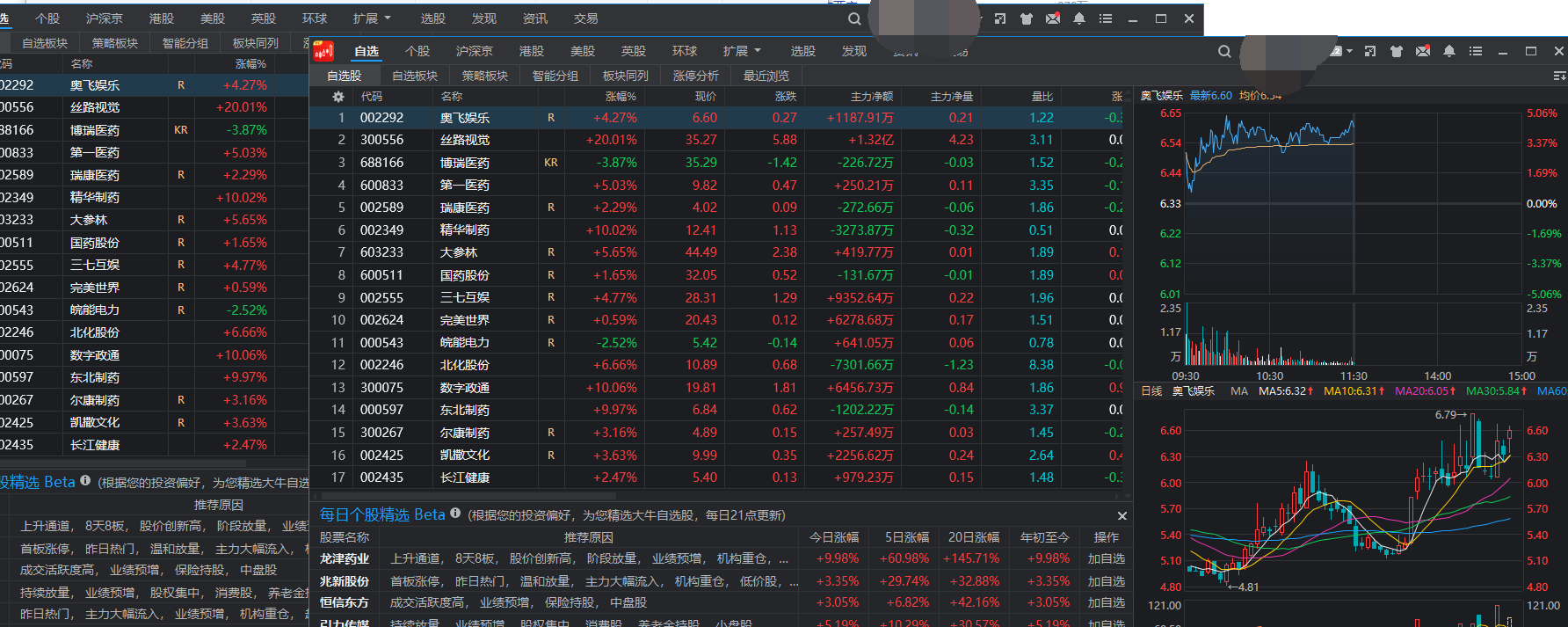
Task: Select 东北制药 in the background window list
Action: [x=95, y=377]
